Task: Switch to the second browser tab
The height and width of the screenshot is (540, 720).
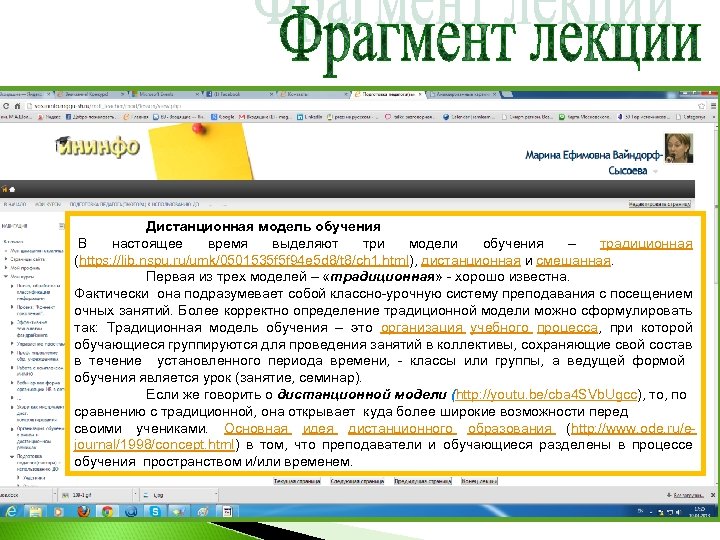Action: (x=90, y=94)
